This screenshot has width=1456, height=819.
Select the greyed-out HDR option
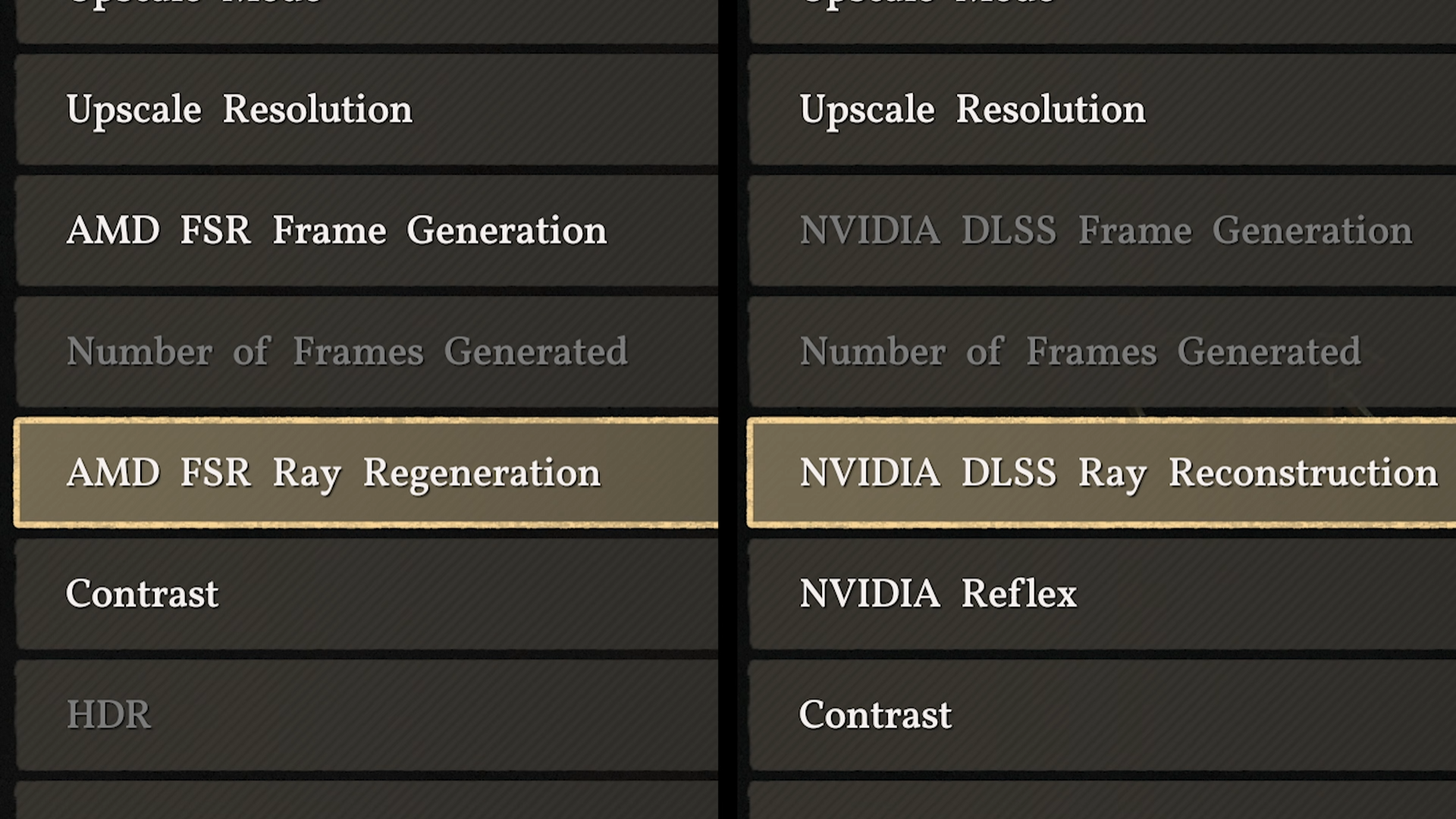click(109, 715)
